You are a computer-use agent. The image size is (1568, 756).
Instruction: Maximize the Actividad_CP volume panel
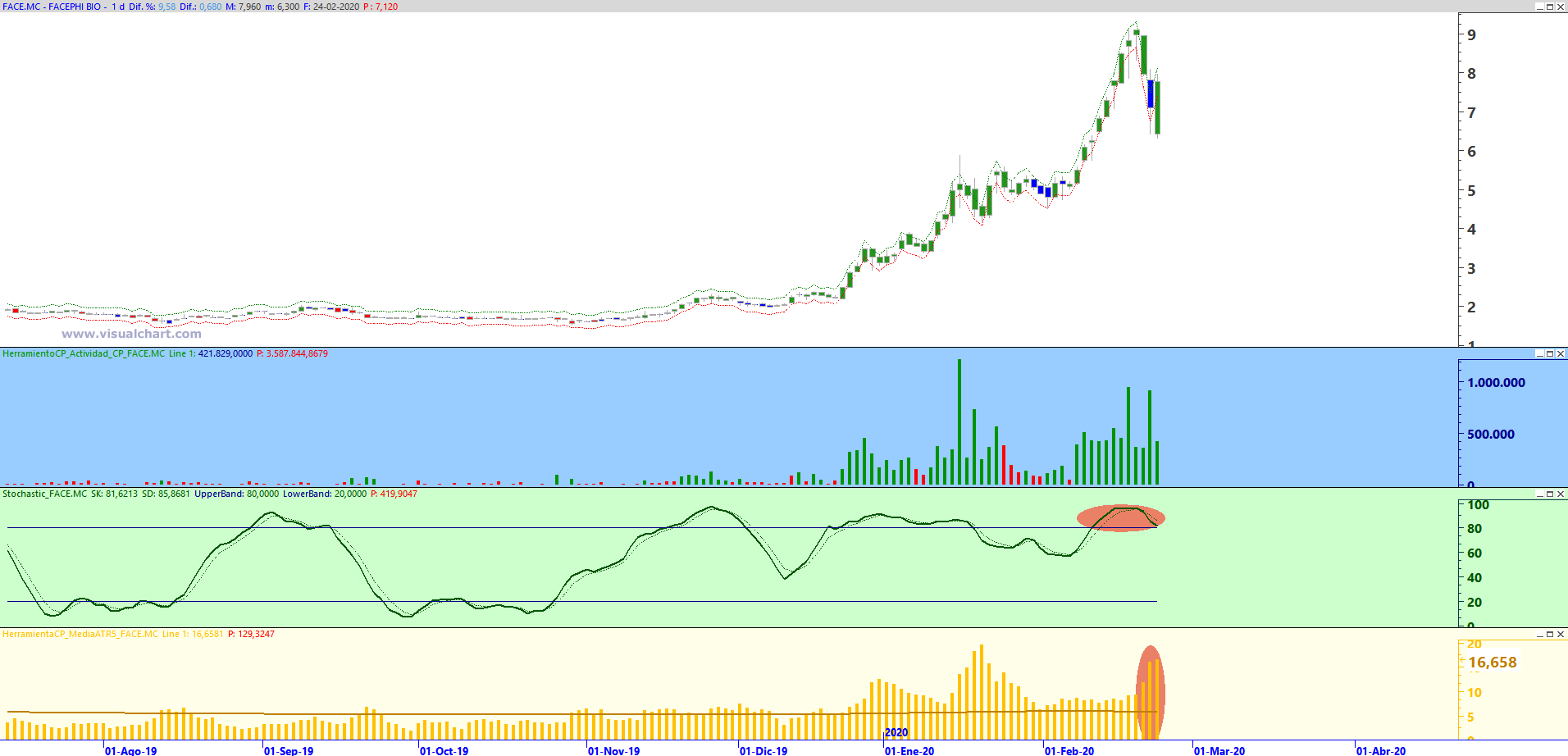click(1550, 354)
